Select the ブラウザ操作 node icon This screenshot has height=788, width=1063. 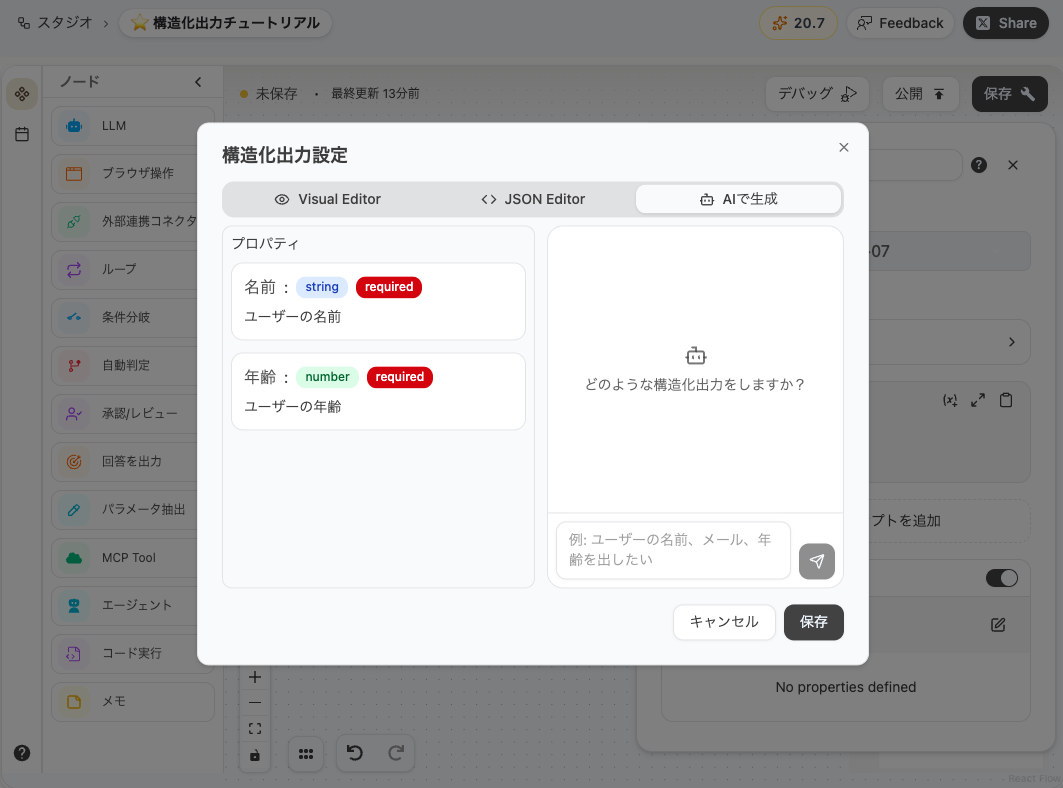pyautogui.click(x=73, y=173)
